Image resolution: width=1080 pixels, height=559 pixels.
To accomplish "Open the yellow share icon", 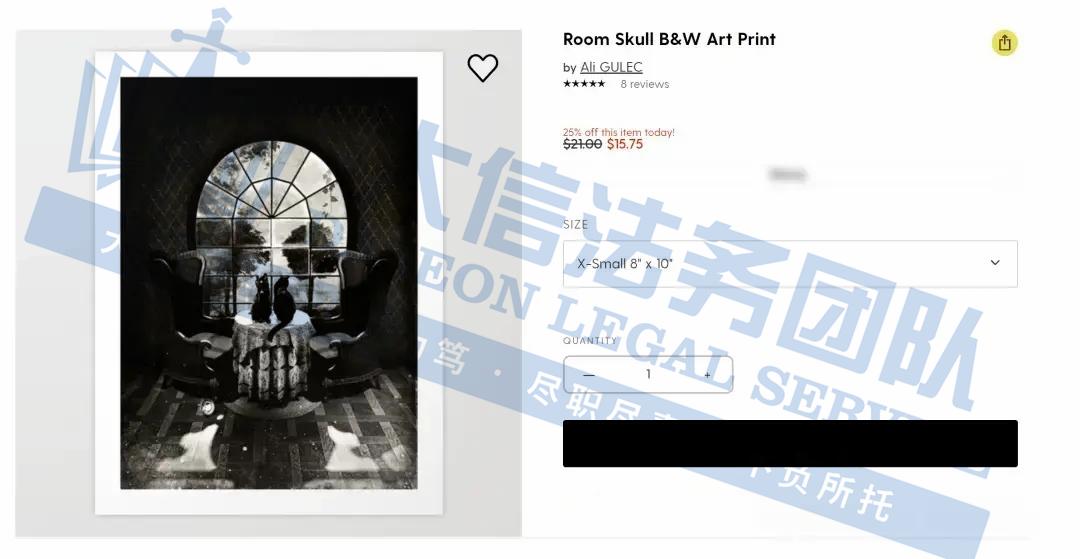I will point(1004,43).
